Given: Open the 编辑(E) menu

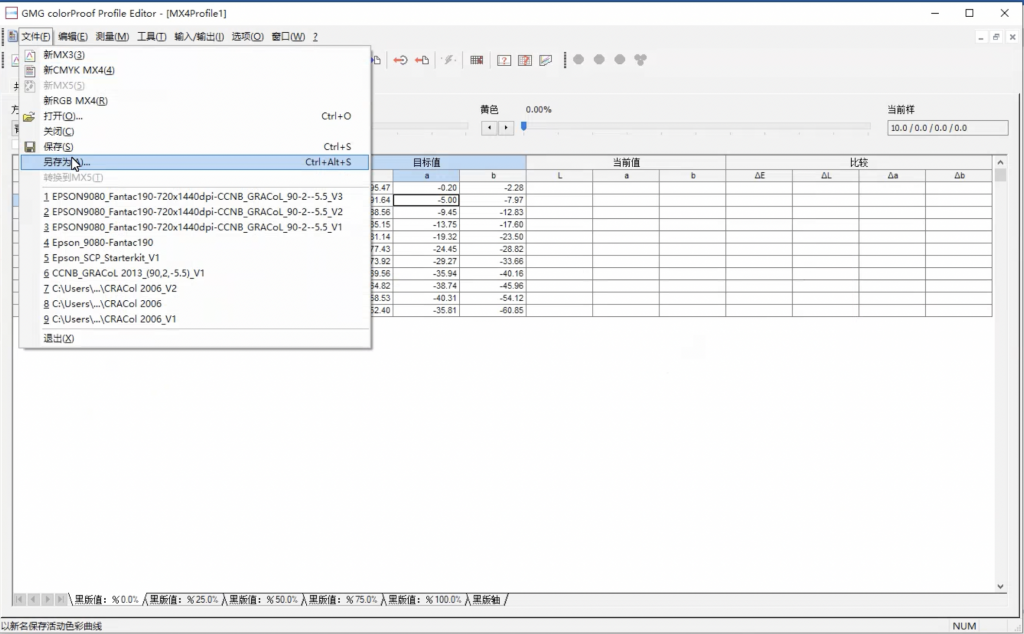Looking at the screenshot, I should [x=72, y=37].
